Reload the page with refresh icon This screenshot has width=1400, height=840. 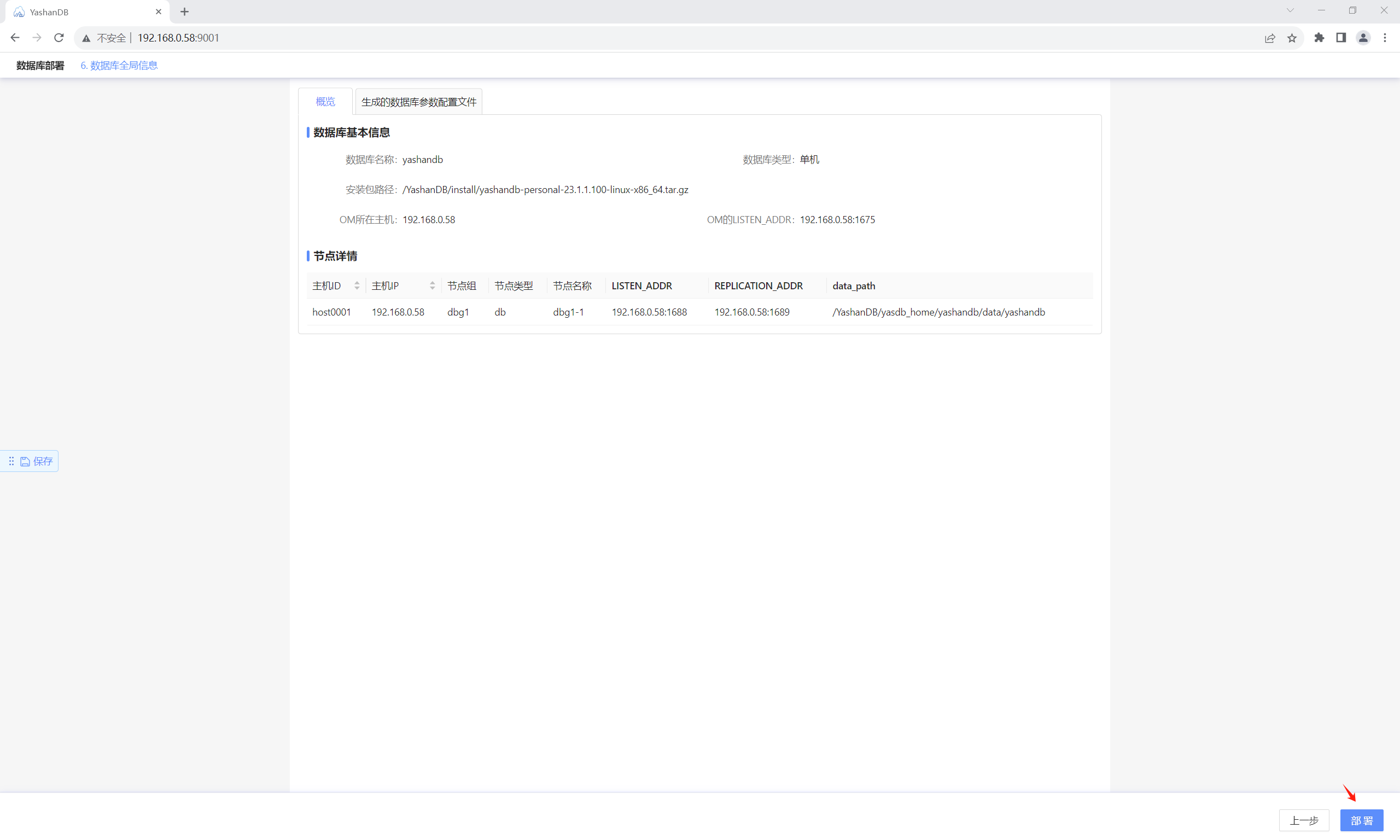pos(59,38)
